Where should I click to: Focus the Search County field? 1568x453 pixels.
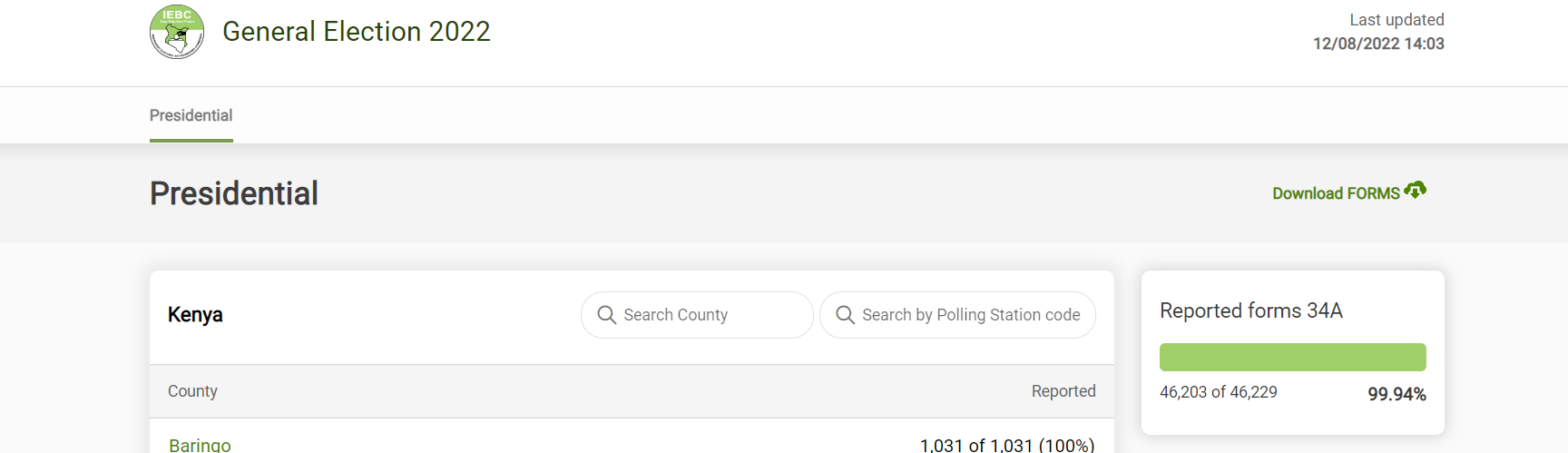708,315
